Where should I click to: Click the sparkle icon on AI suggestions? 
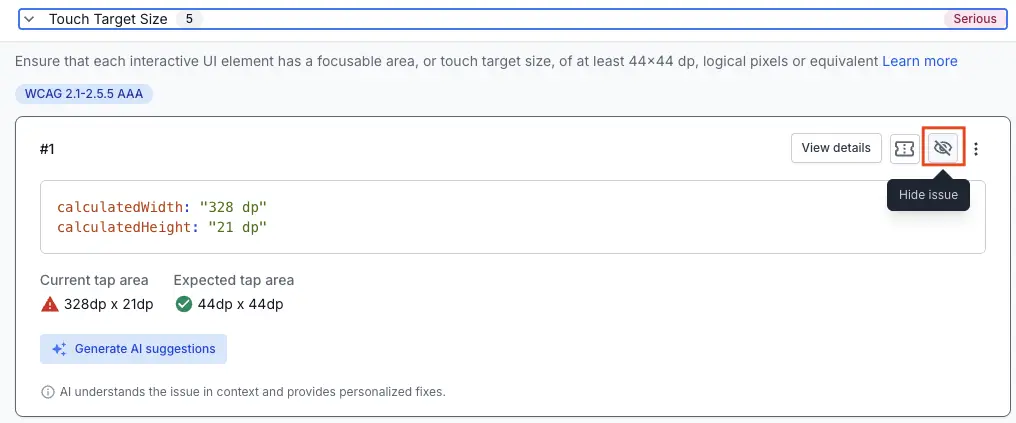[60, 349]
